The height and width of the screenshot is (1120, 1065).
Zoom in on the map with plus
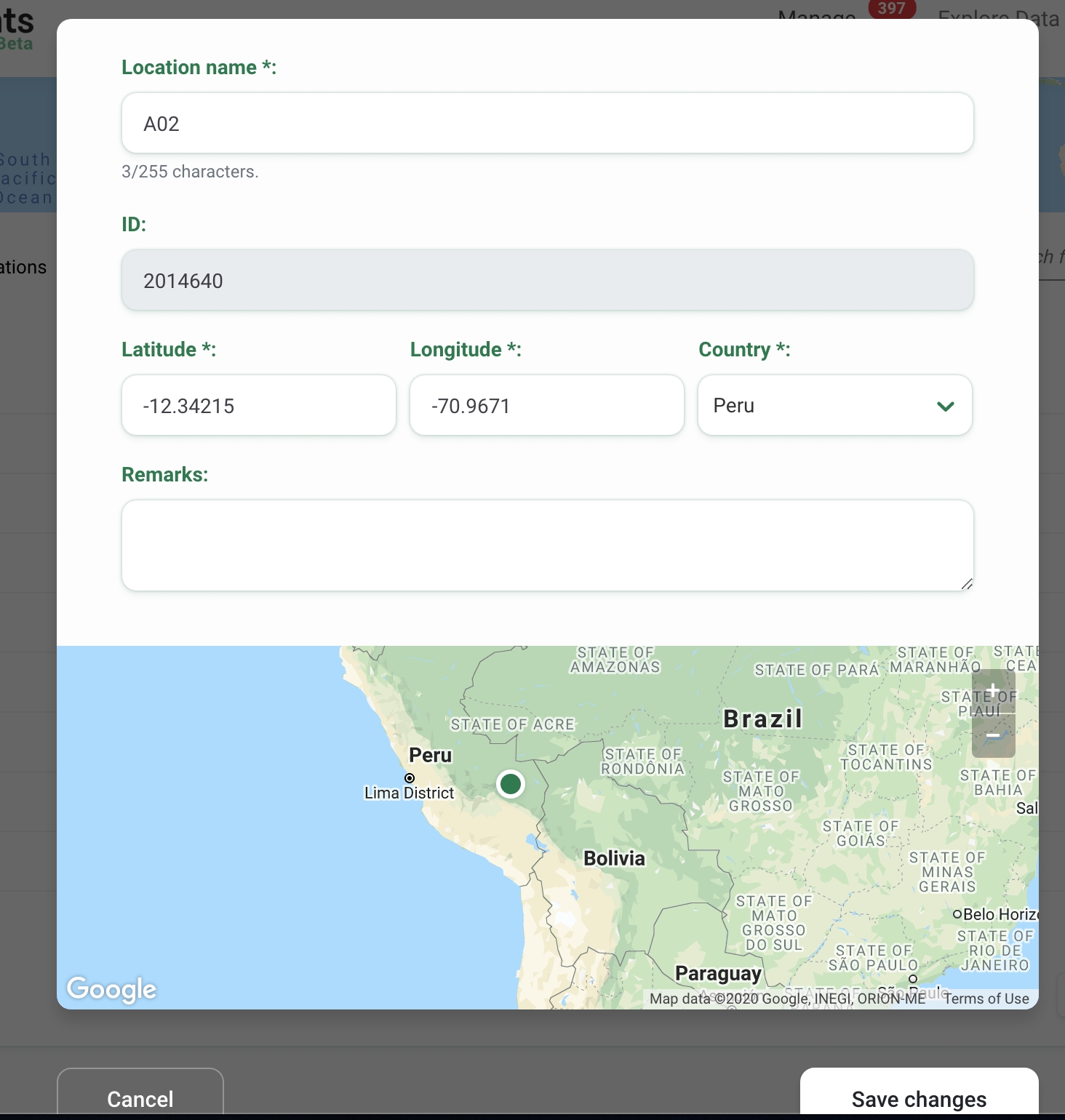coord(993,692)
